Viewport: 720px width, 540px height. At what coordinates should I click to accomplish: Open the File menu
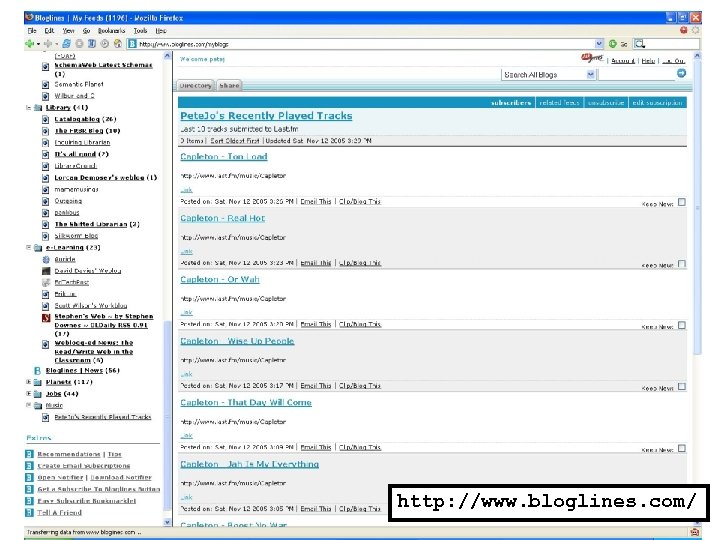pos(32,31)
